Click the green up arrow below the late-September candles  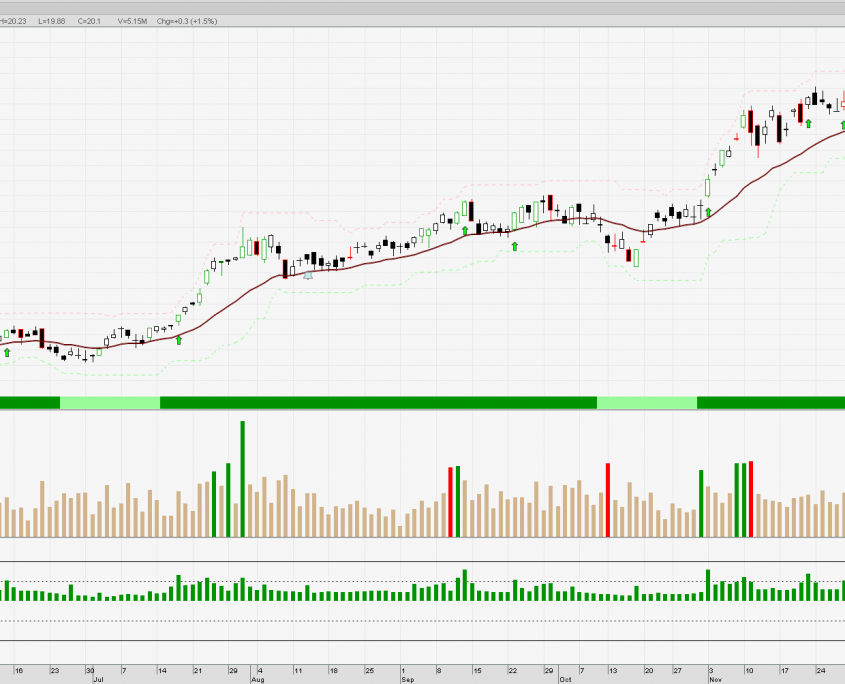pos(515,245)
